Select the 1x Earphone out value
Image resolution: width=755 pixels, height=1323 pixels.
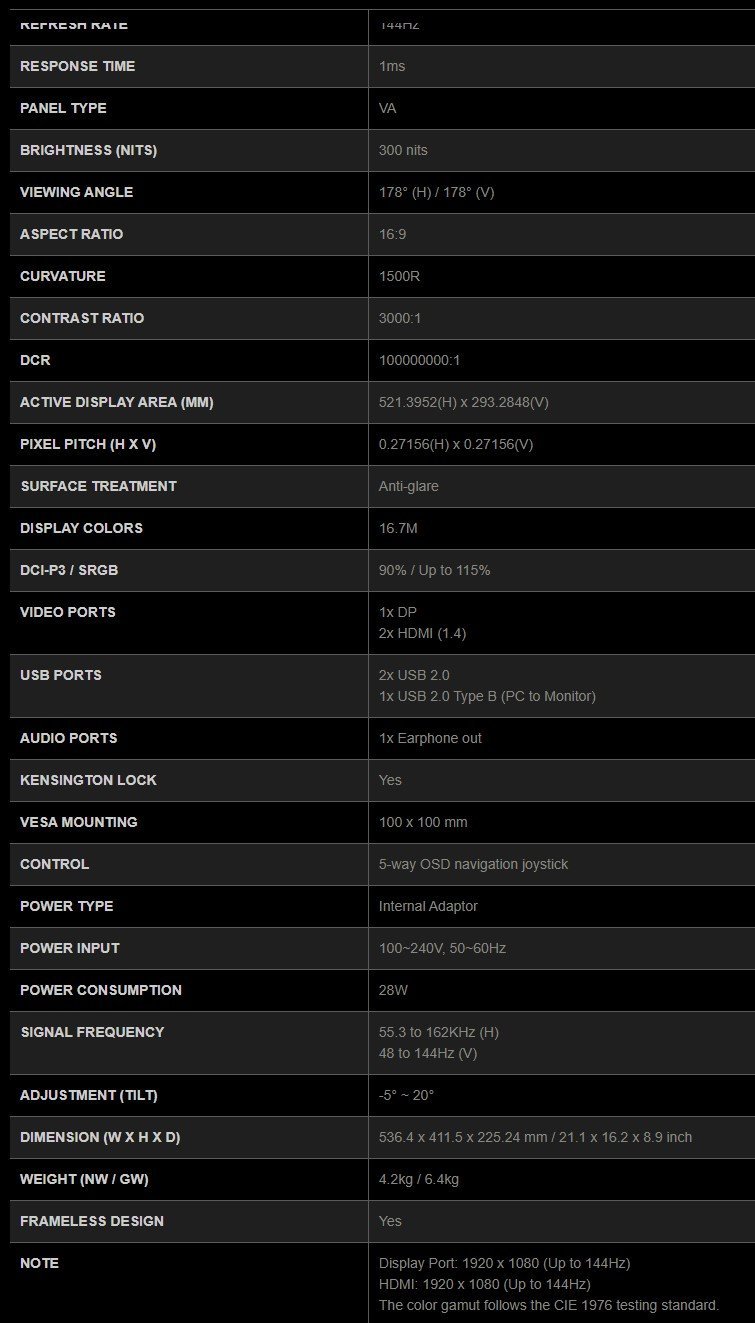430,738
